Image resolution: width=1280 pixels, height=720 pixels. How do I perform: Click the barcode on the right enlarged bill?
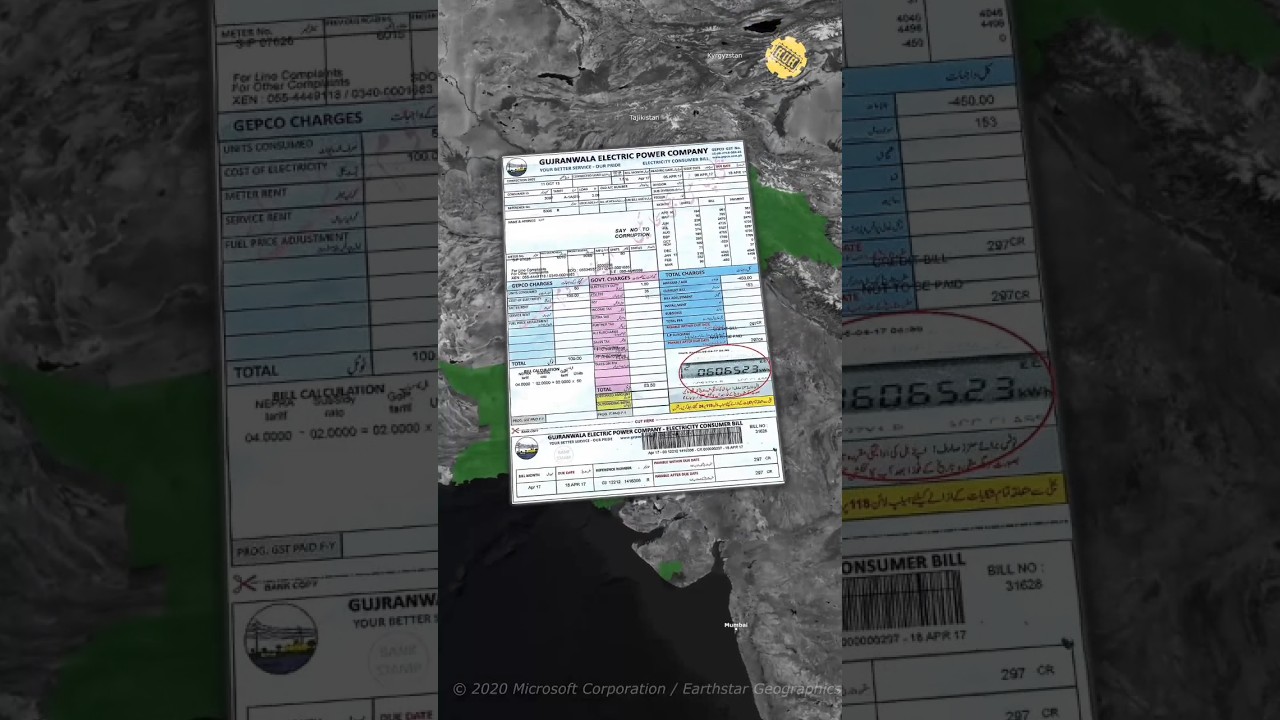(903, 600)
